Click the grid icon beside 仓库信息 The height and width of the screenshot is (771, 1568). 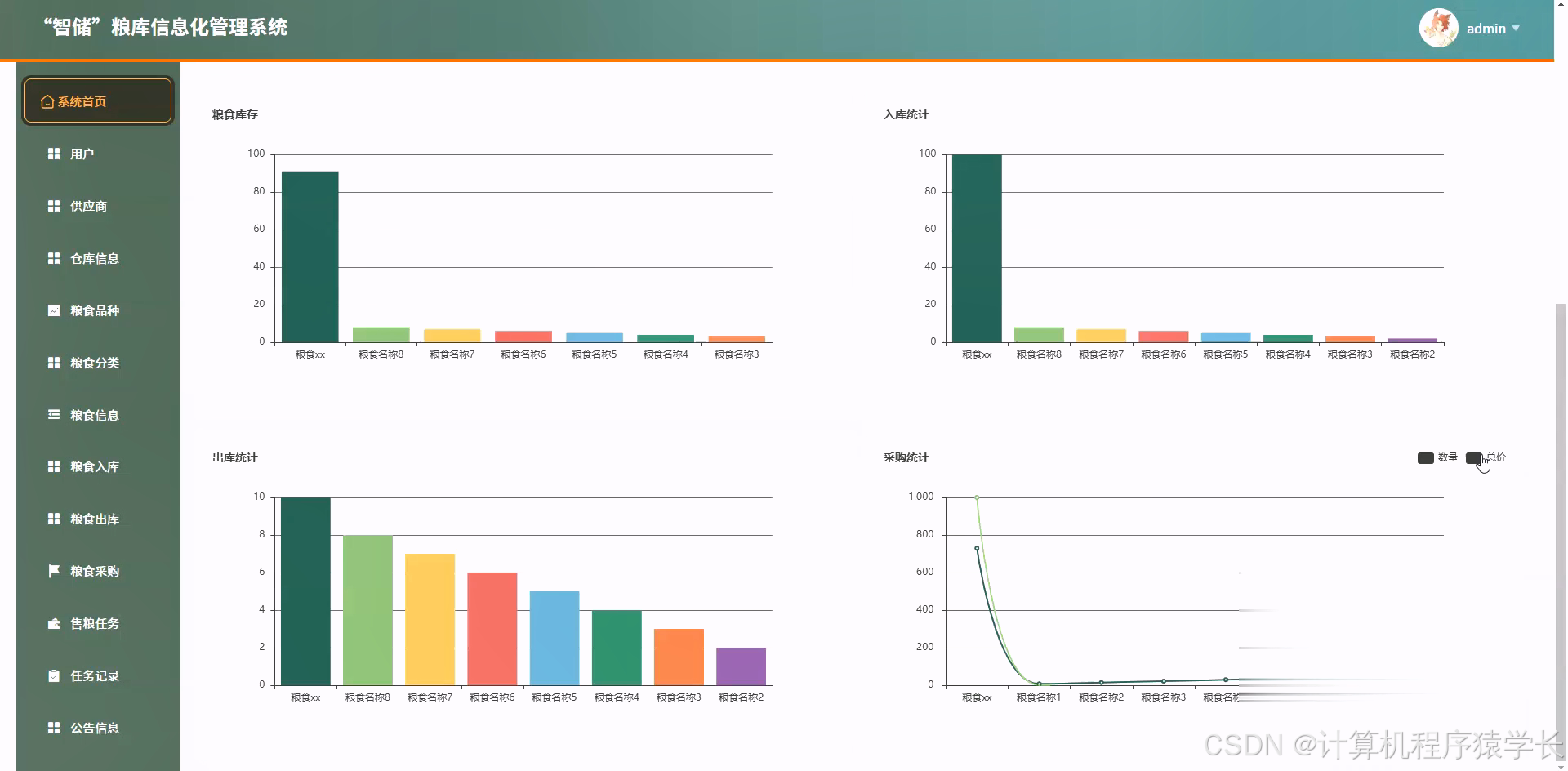click(x=54, y=258)
